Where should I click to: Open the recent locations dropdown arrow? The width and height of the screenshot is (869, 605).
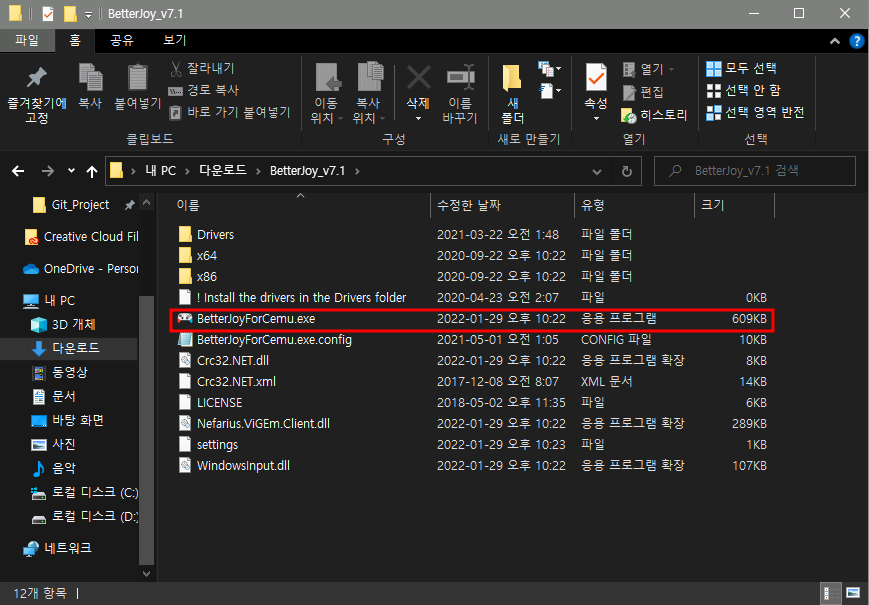tap(71, 171)
